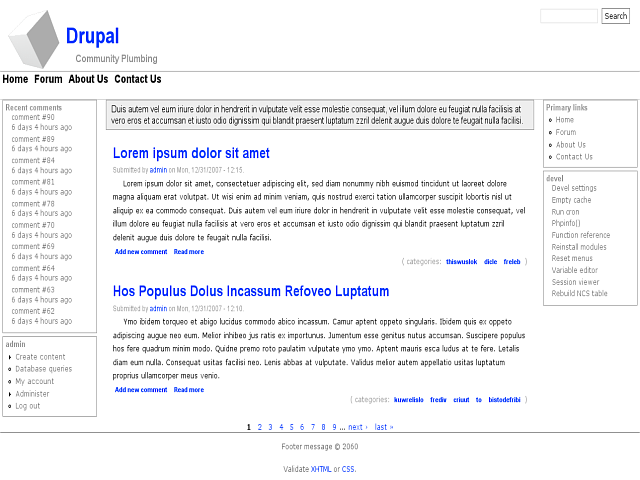Open the Drupal site title link
The height and width of the screenshot is (480, 640).
click(x=92, y=36)
